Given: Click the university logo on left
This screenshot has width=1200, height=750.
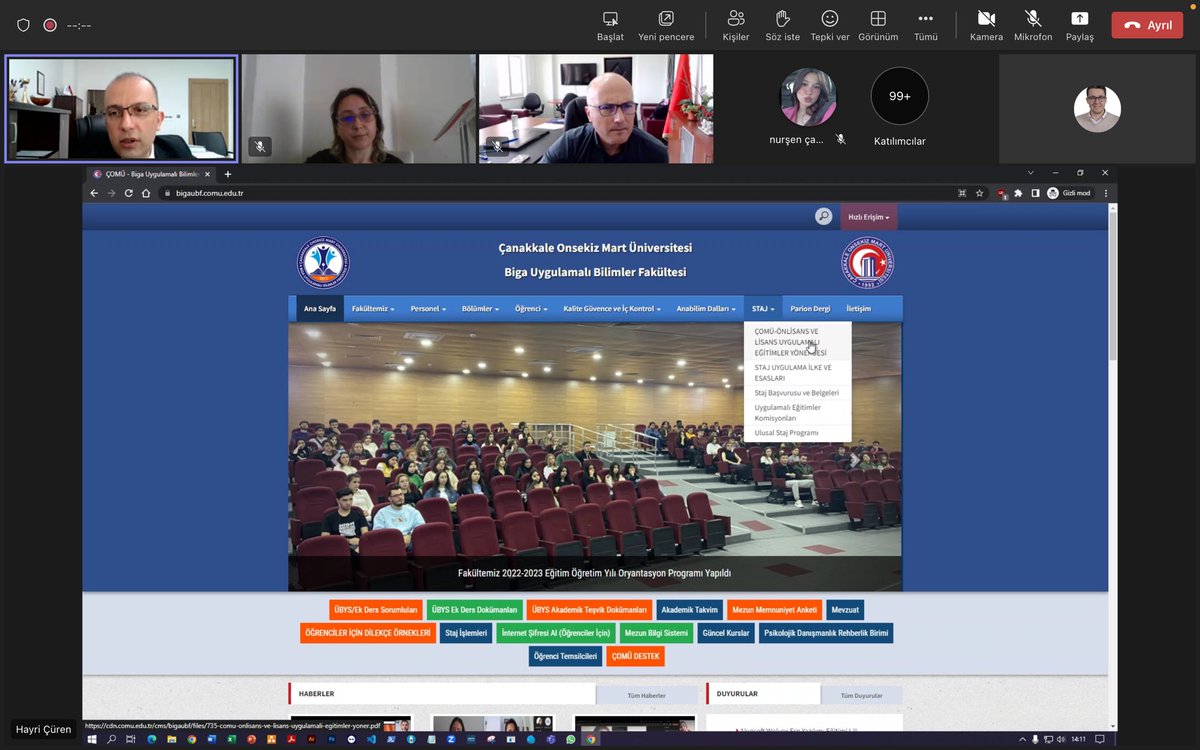Looking at the screenshot, I should (x=323, y=262).
